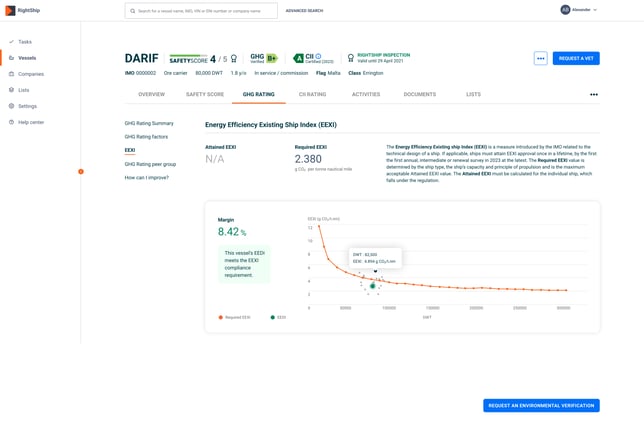Click the CII info circle icon

[x=318, y=56]
